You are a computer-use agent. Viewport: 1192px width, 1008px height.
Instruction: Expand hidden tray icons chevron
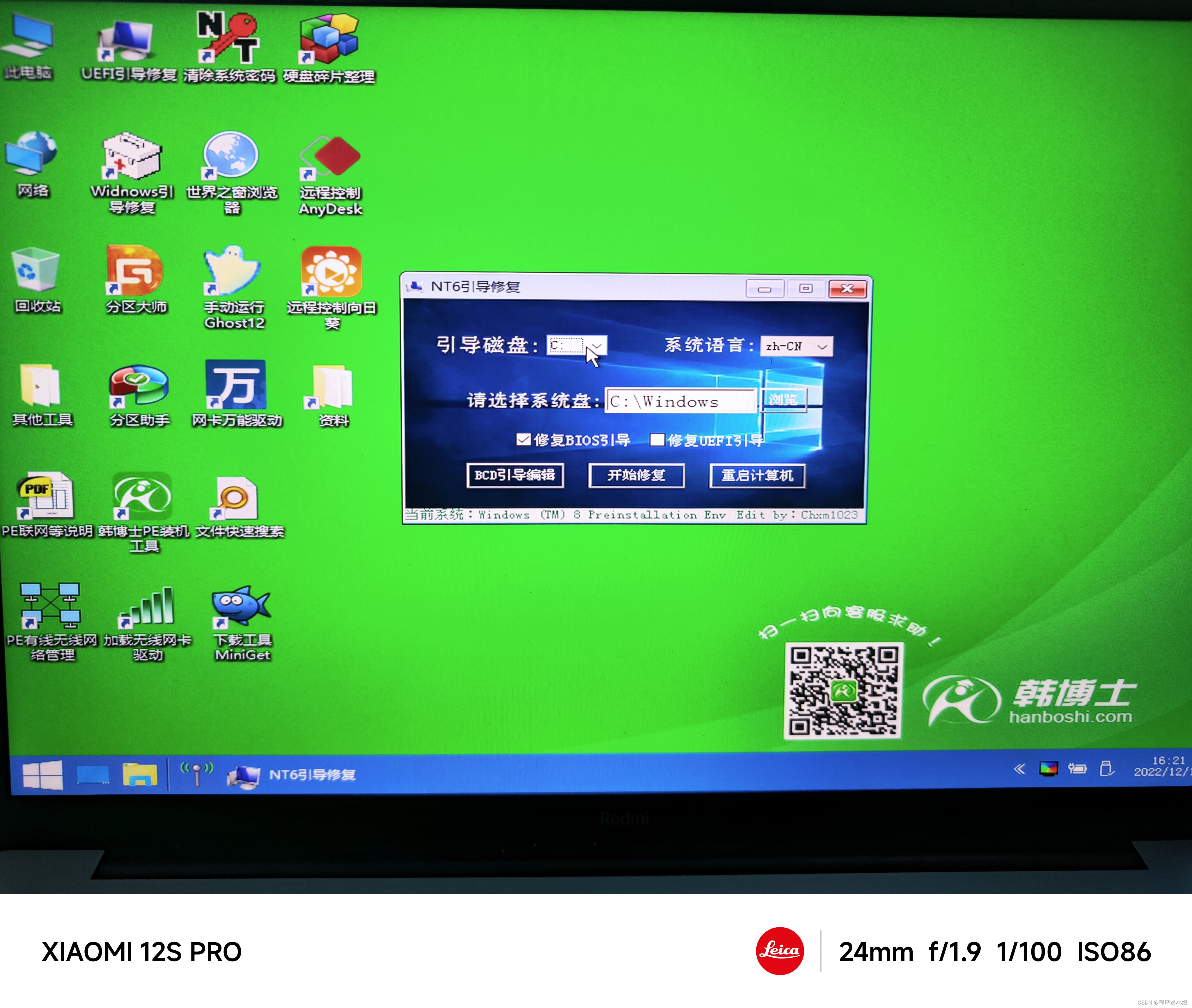[x=1019, y=769]
